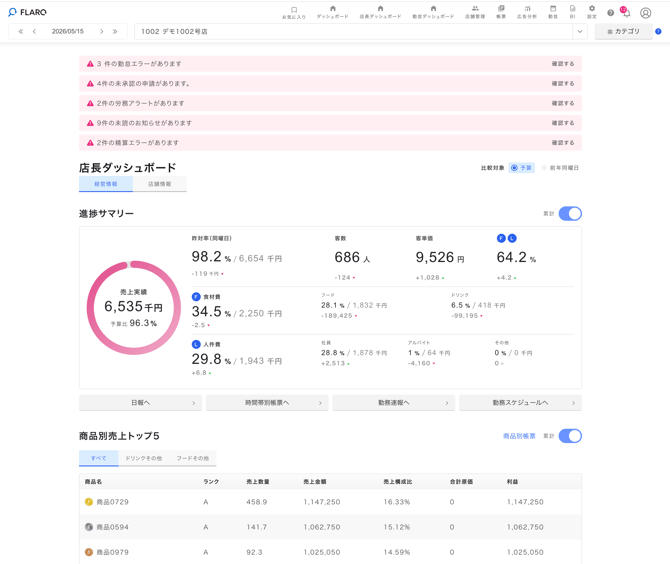Viewport: 670px width, 564px height.
Task: Jump forward with double-right date arrow
Action: [x=115, y=31]
